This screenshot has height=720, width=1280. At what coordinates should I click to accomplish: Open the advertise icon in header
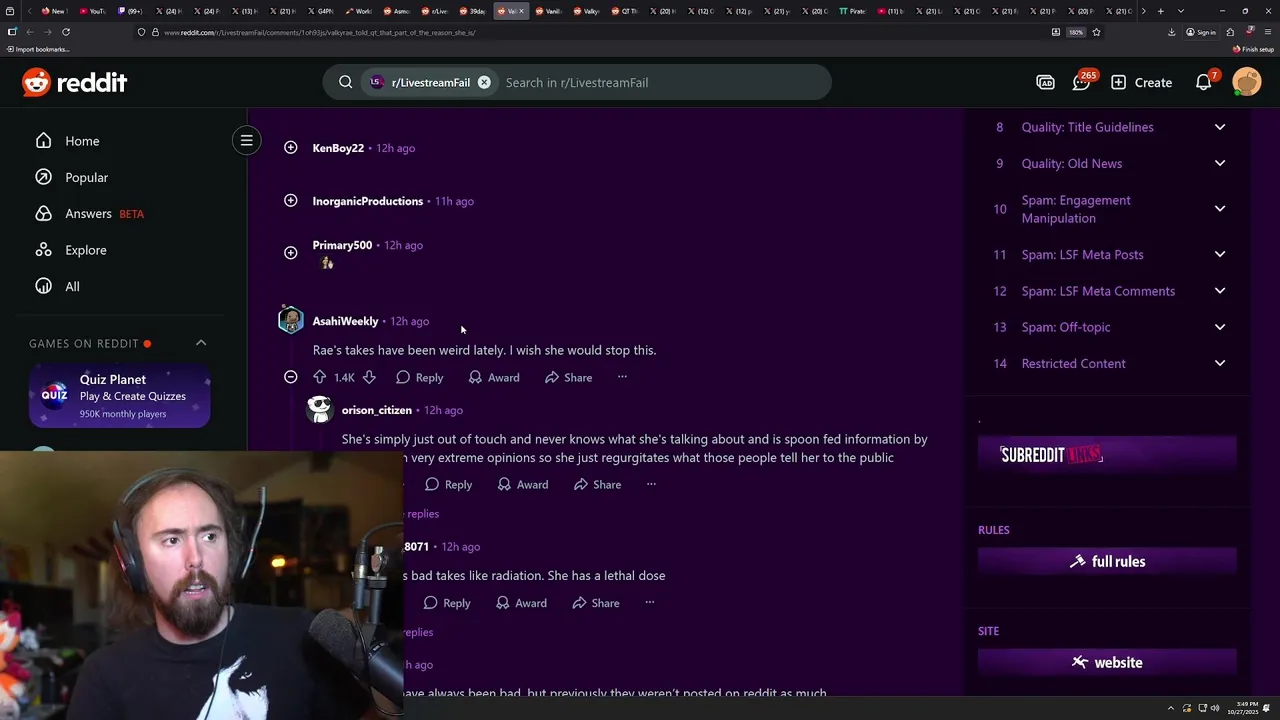point(1045,83)
